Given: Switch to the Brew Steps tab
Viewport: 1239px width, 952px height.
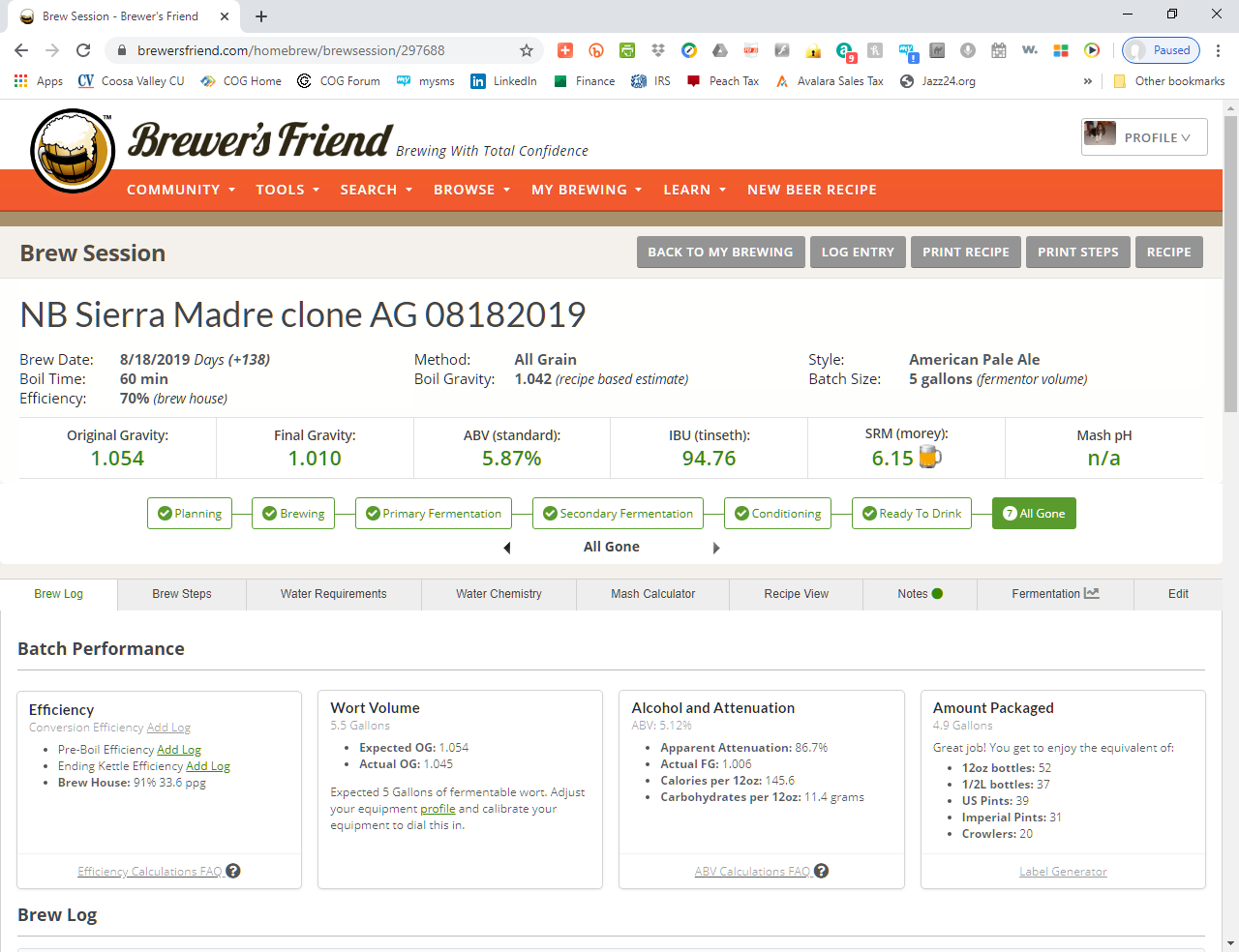Looking at the screenshot, I should point(182,594).
